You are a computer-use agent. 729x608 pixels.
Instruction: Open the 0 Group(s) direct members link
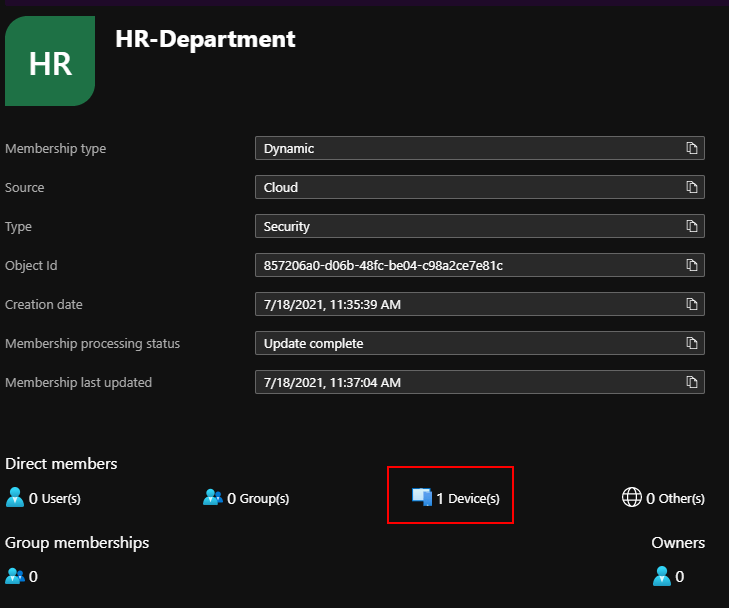[246, 498]
